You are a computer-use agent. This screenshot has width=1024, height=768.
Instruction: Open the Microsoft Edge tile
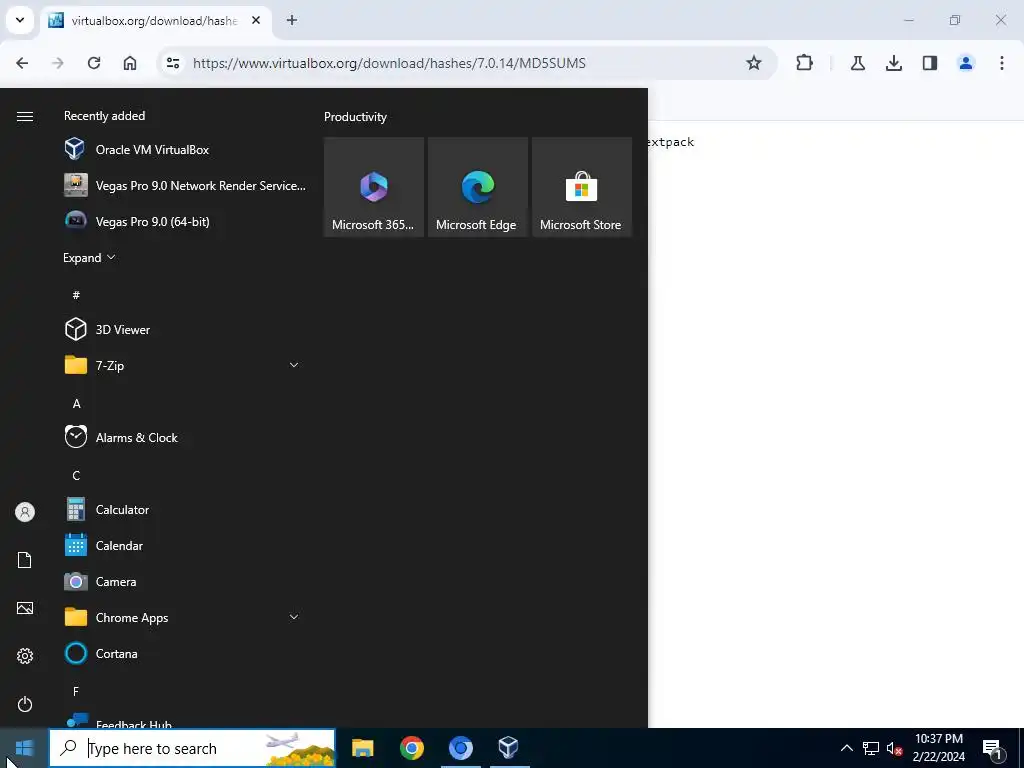pos(477,187)
